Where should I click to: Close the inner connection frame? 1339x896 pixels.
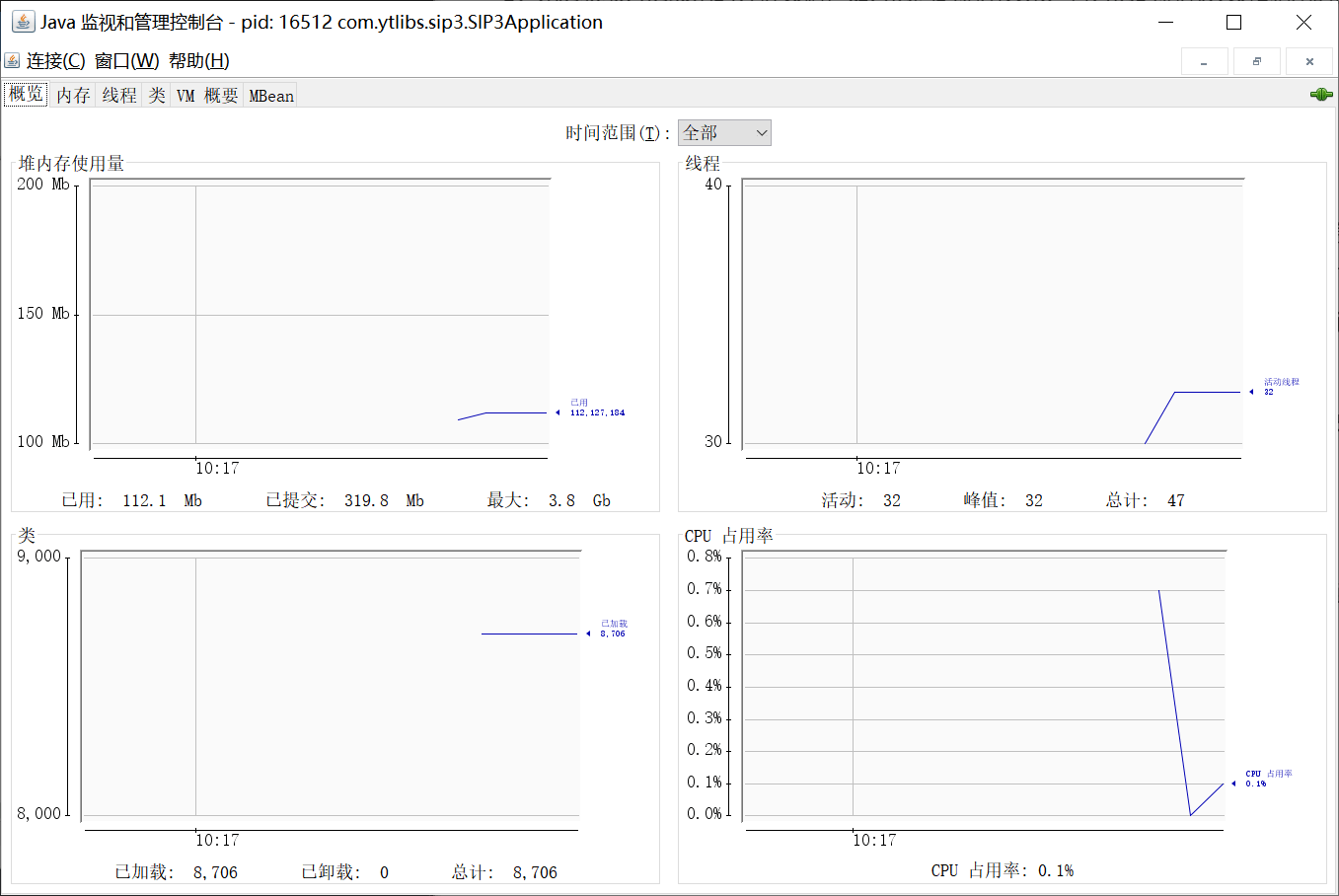click(1309, 61)
